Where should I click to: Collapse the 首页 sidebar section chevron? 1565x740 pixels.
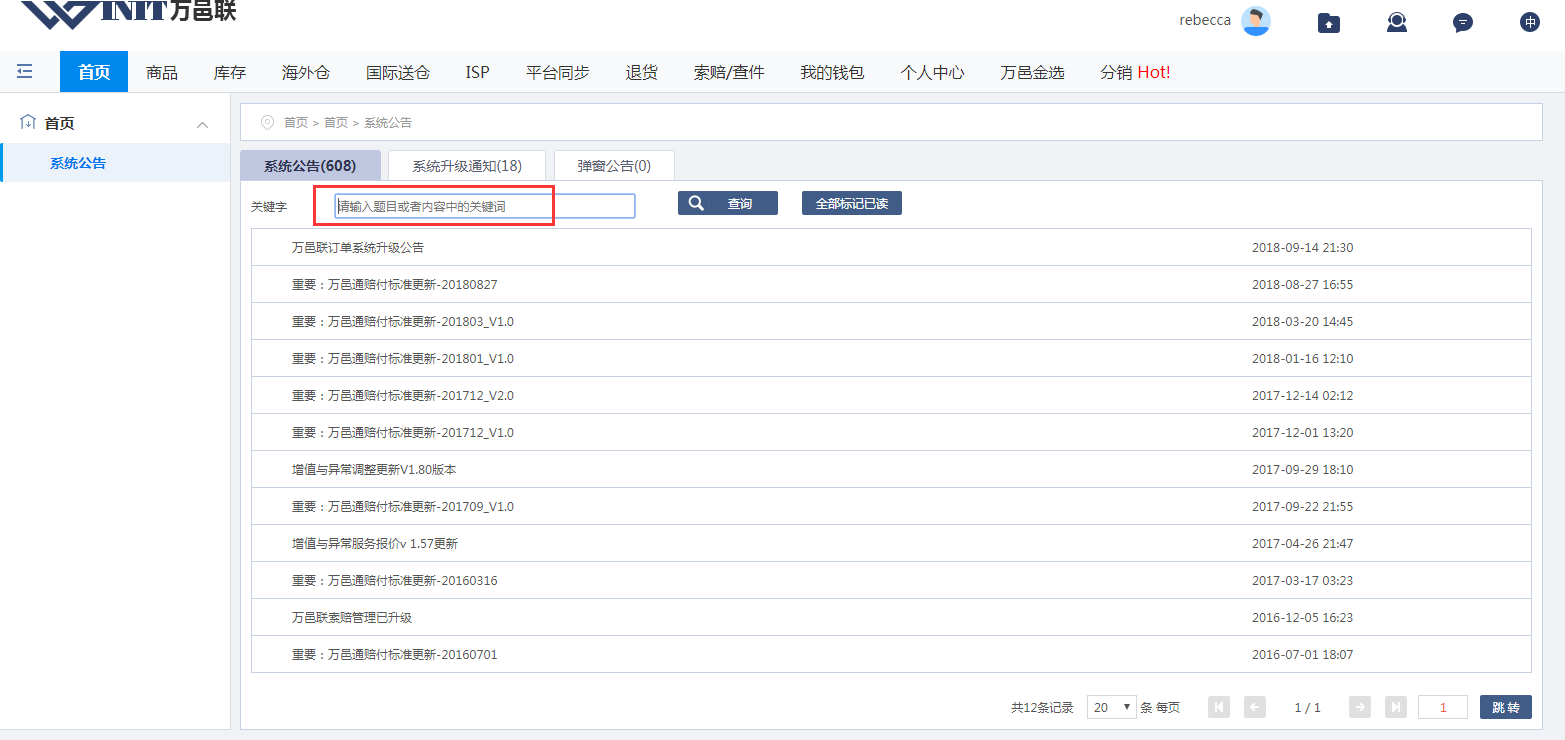pos(202,124)
